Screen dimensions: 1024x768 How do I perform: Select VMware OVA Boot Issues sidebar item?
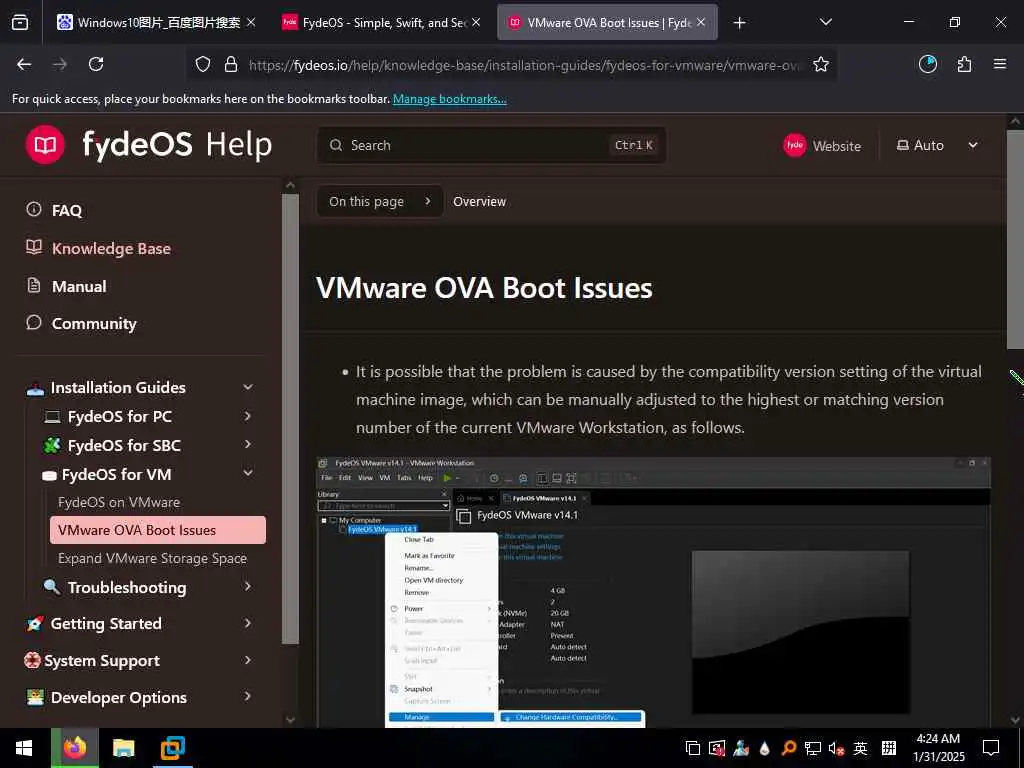click(x=158, y=530)
